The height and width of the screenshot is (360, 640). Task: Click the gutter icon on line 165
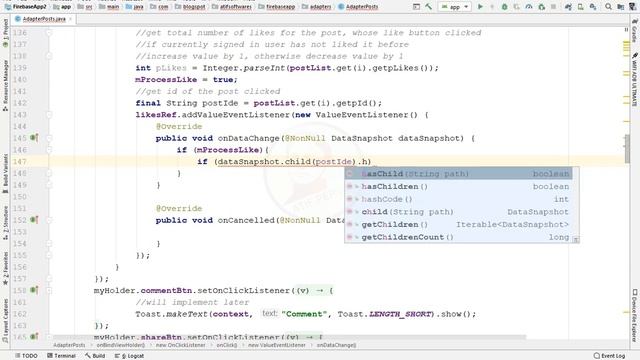(34, 336)
